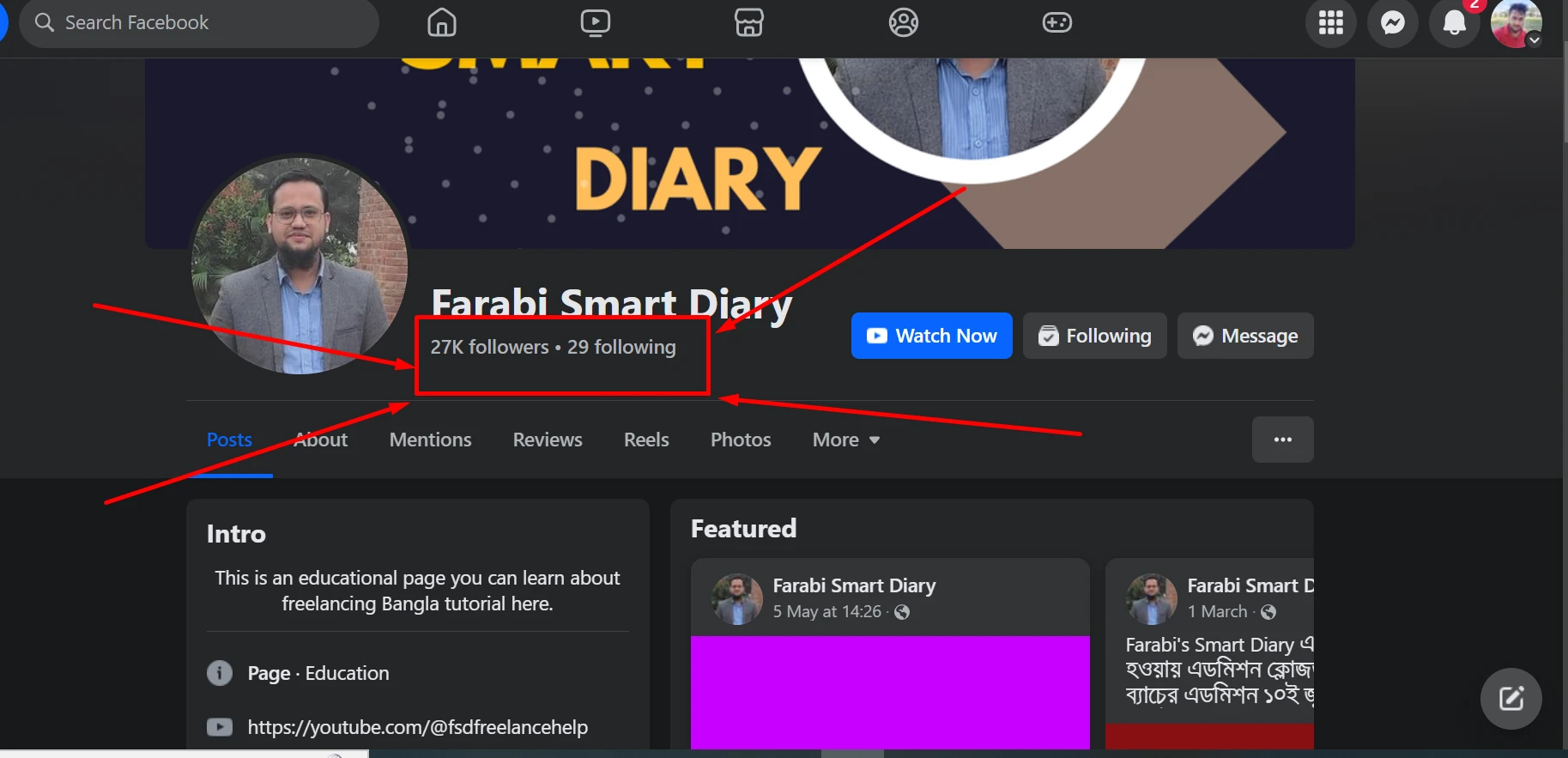Open the Marketplace icon
The height and width of the screenshot is (758, 1568).
click(x=749, y=22)
